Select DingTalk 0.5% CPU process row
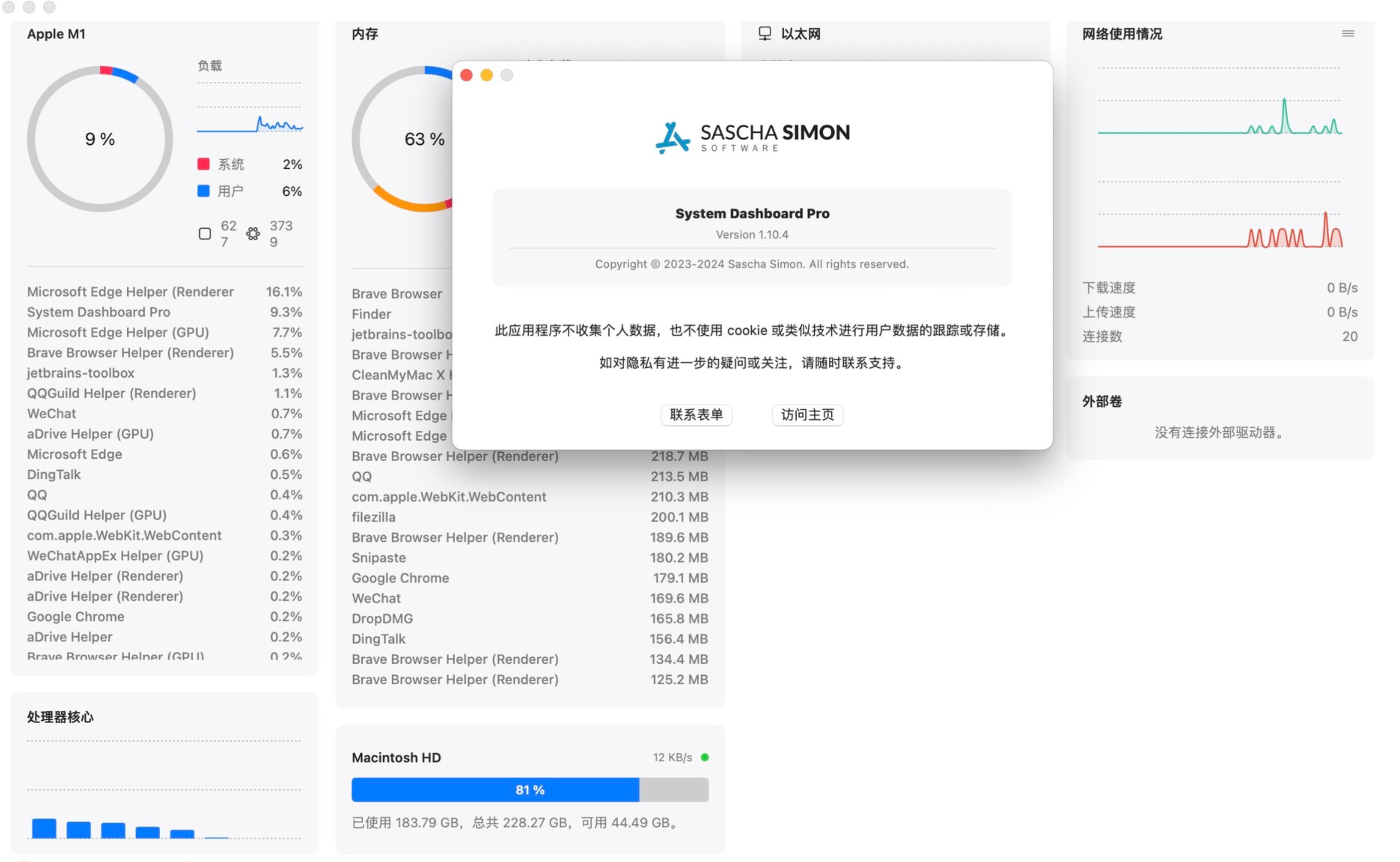 click(165, 475)
